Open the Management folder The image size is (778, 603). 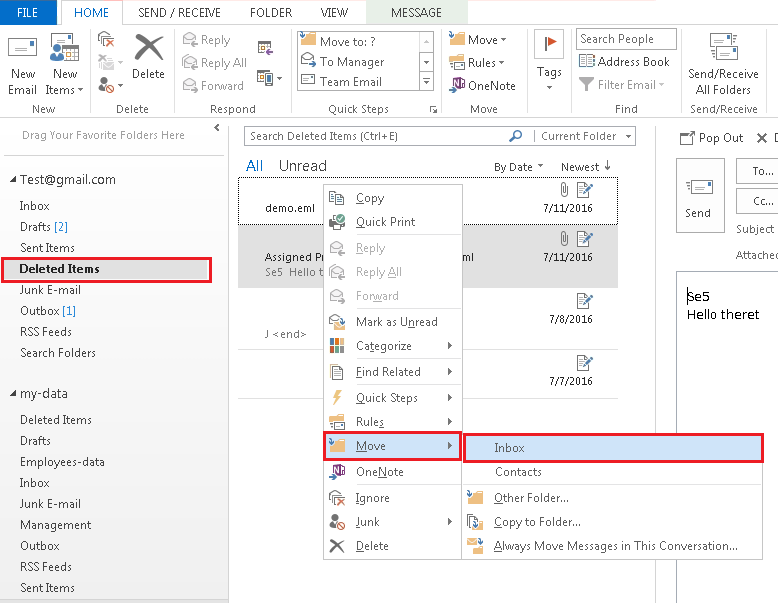point(56,525)
